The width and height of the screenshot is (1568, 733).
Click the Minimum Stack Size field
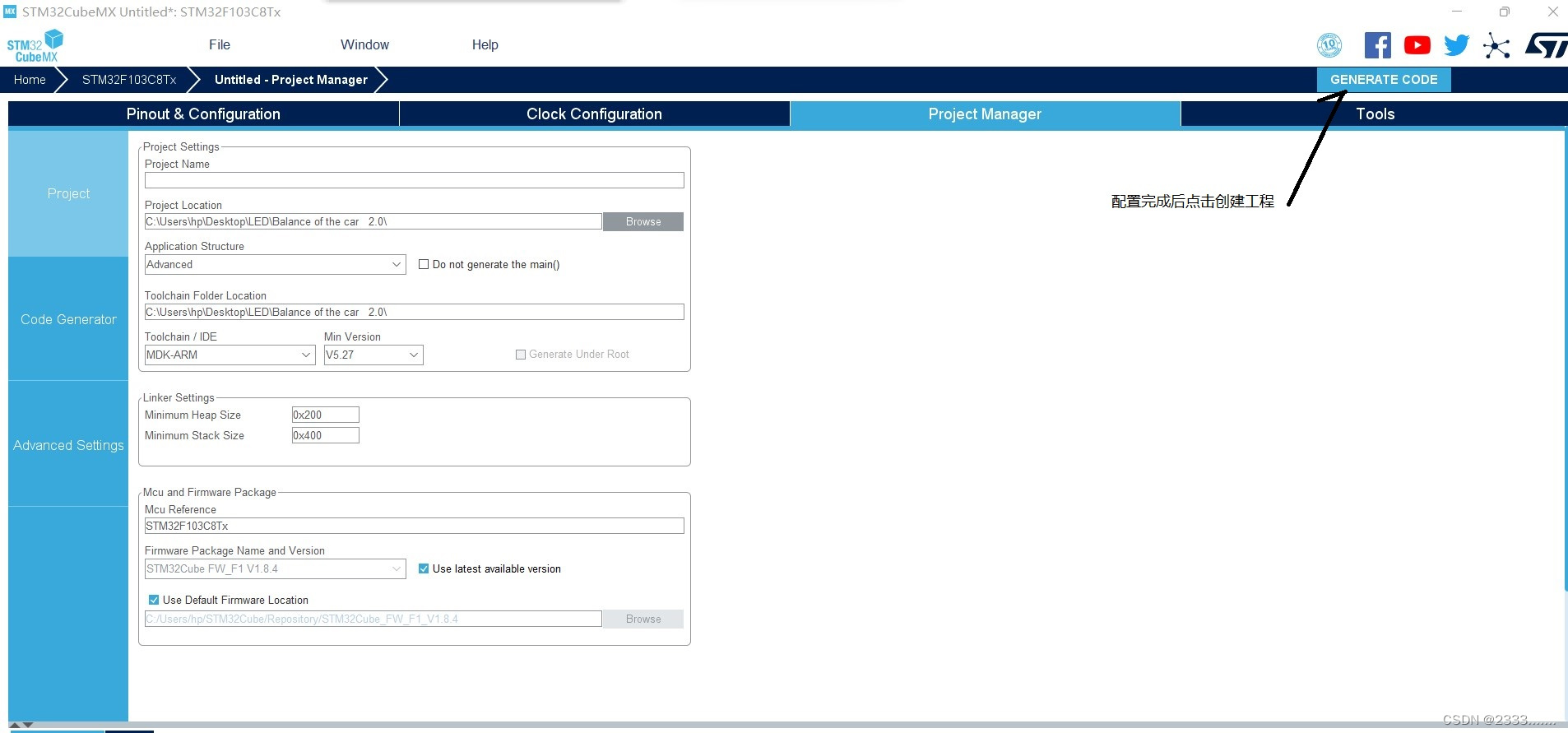[x=326, y=435]
